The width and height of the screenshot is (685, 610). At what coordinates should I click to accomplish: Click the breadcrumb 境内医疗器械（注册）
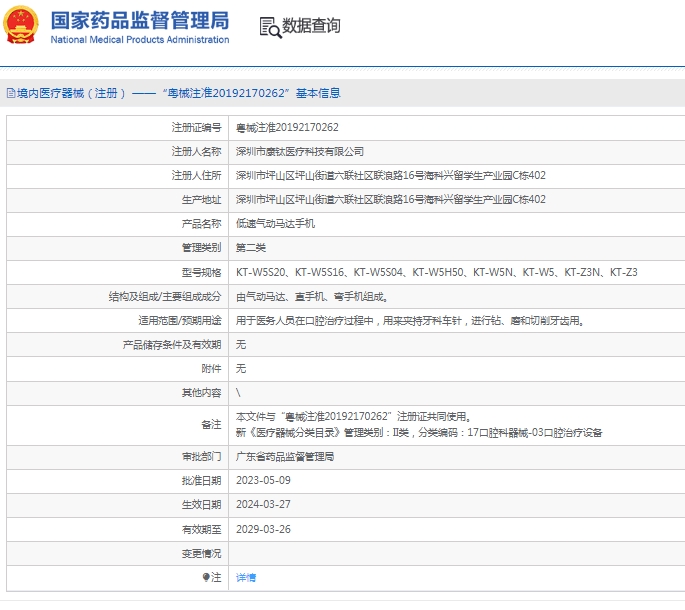point(72,93)
